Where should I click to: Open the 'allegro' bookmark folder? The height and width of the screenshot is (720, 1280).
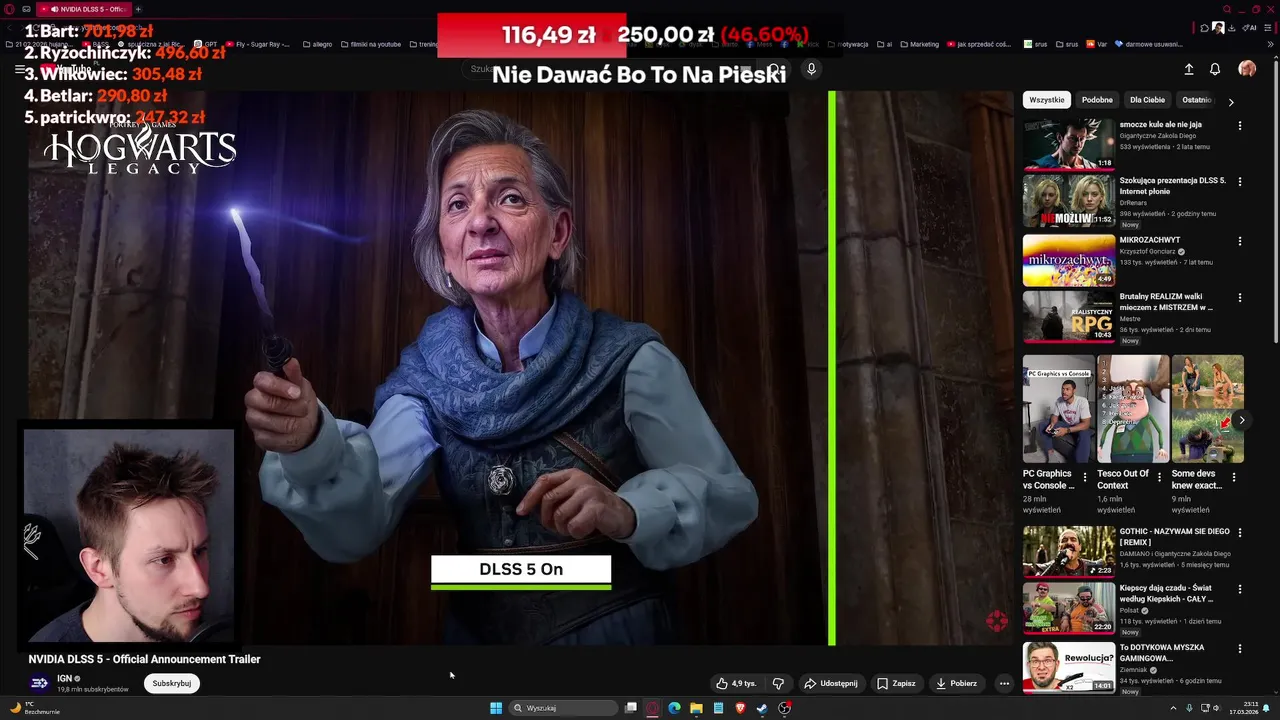click(x=317, y=44)
